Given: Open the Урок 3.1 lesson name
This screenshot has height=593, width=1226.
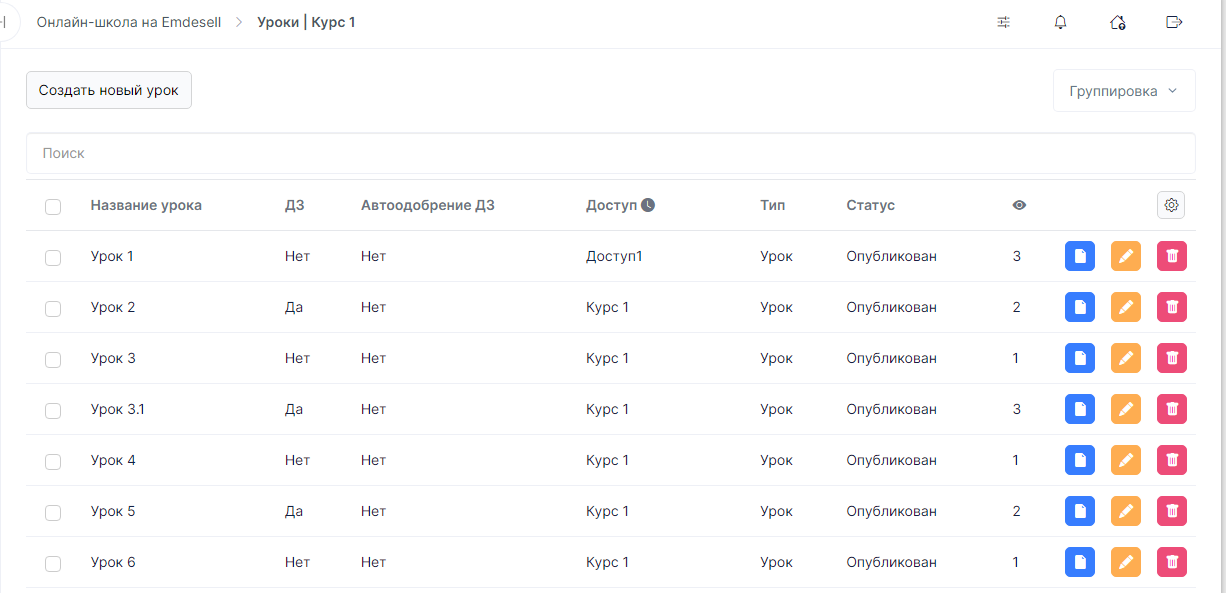Looking at the screenshot, I should pos(117,409).
